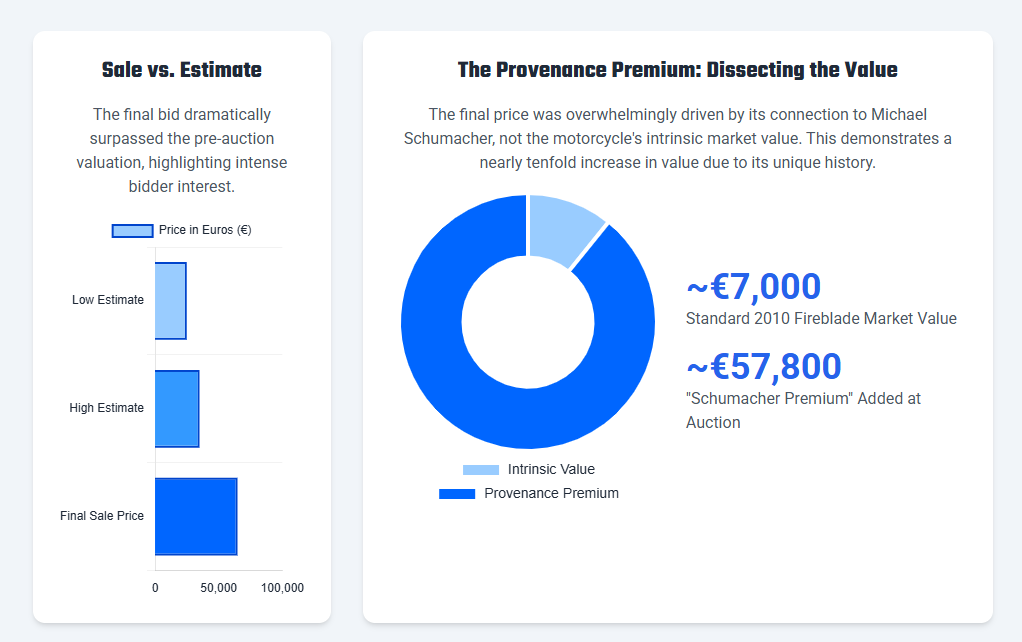Click the Provenance Premium blue legend swatch
Image resolution: width=1022 pixels, height=642 pixels.
457,494
